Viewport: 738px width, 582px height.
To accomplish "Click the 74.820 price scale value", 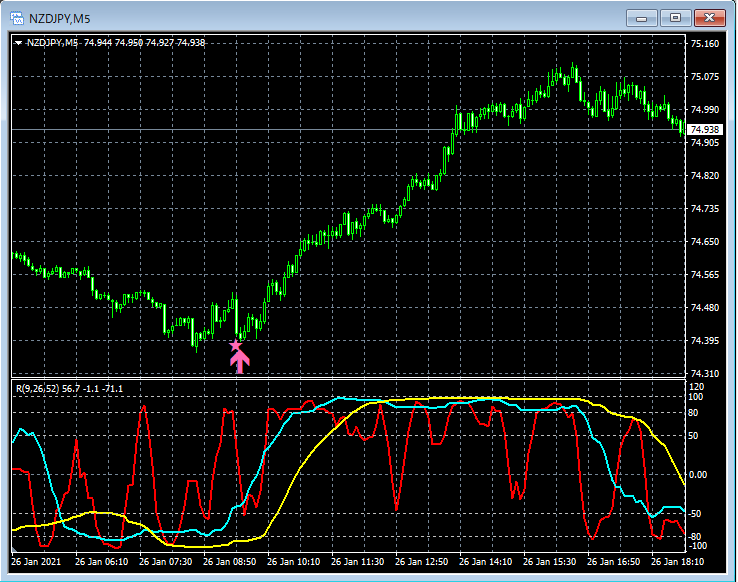I will click(705, 175).
